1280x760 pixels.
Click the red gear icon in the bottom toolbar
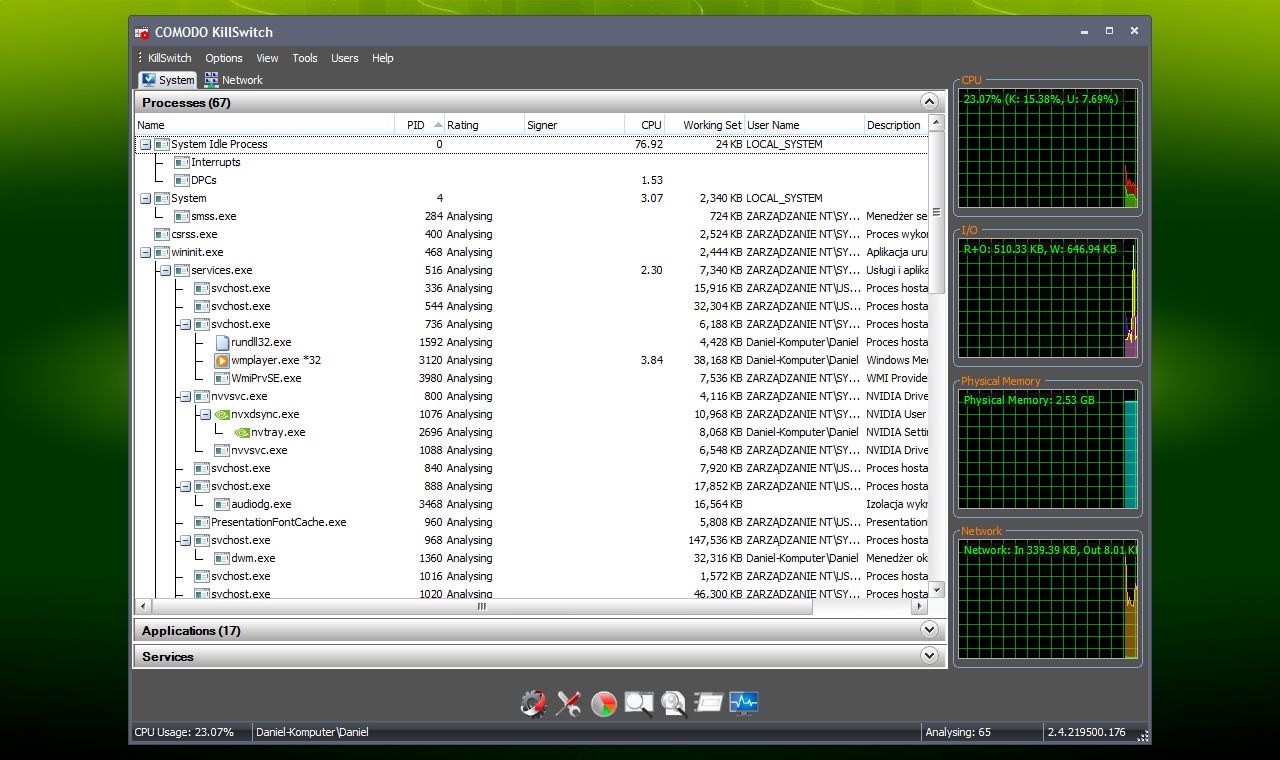[534, 704]
